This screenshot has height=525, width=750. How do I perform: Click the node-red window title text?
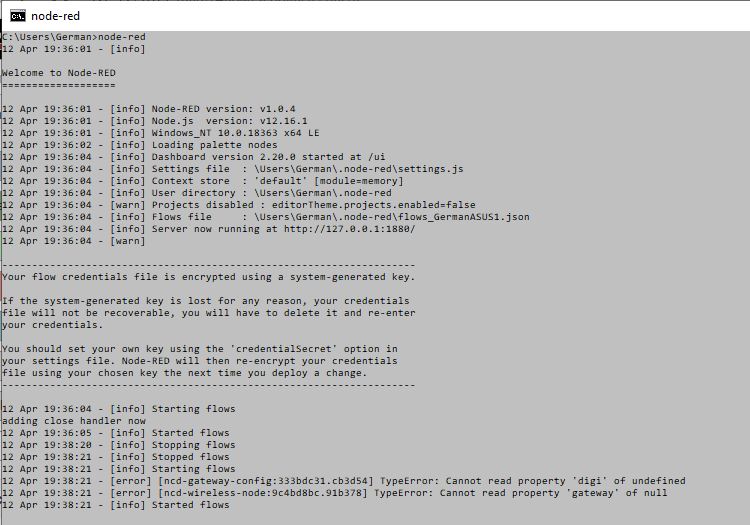point(55,16)
